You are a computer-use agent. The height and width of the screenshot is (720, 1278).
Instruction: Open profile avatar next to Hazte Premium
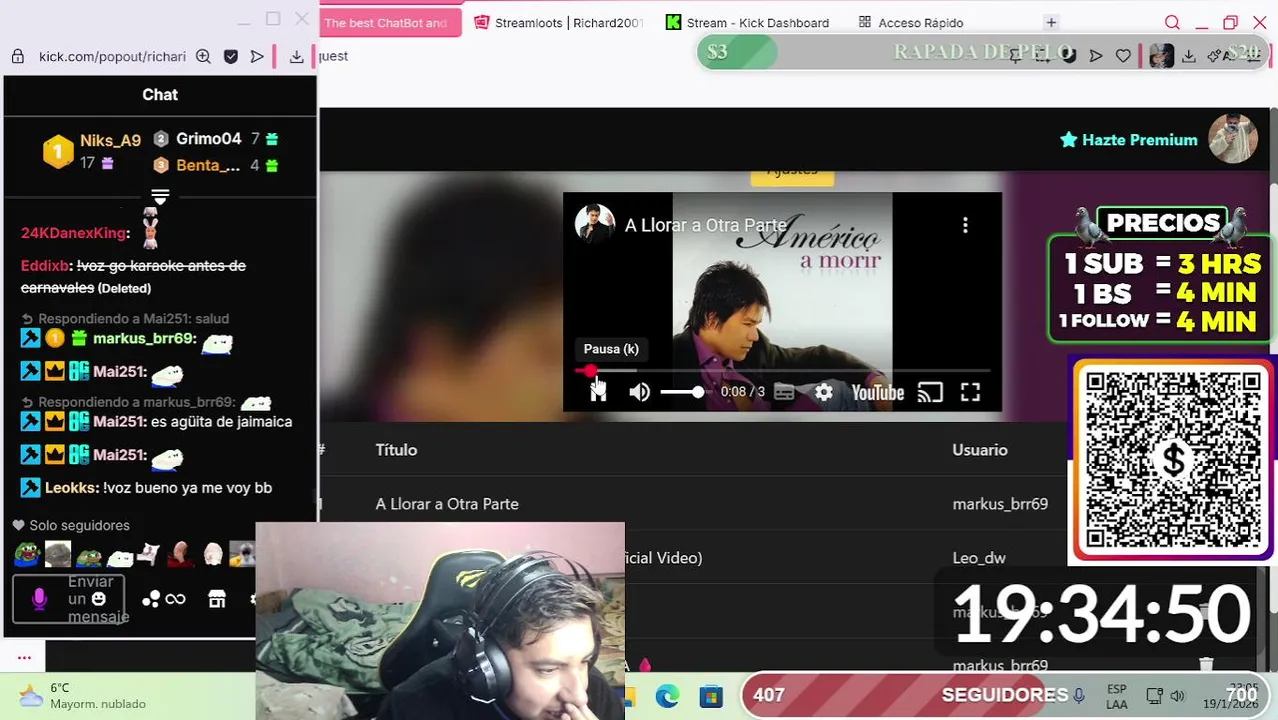(1232, 139)
